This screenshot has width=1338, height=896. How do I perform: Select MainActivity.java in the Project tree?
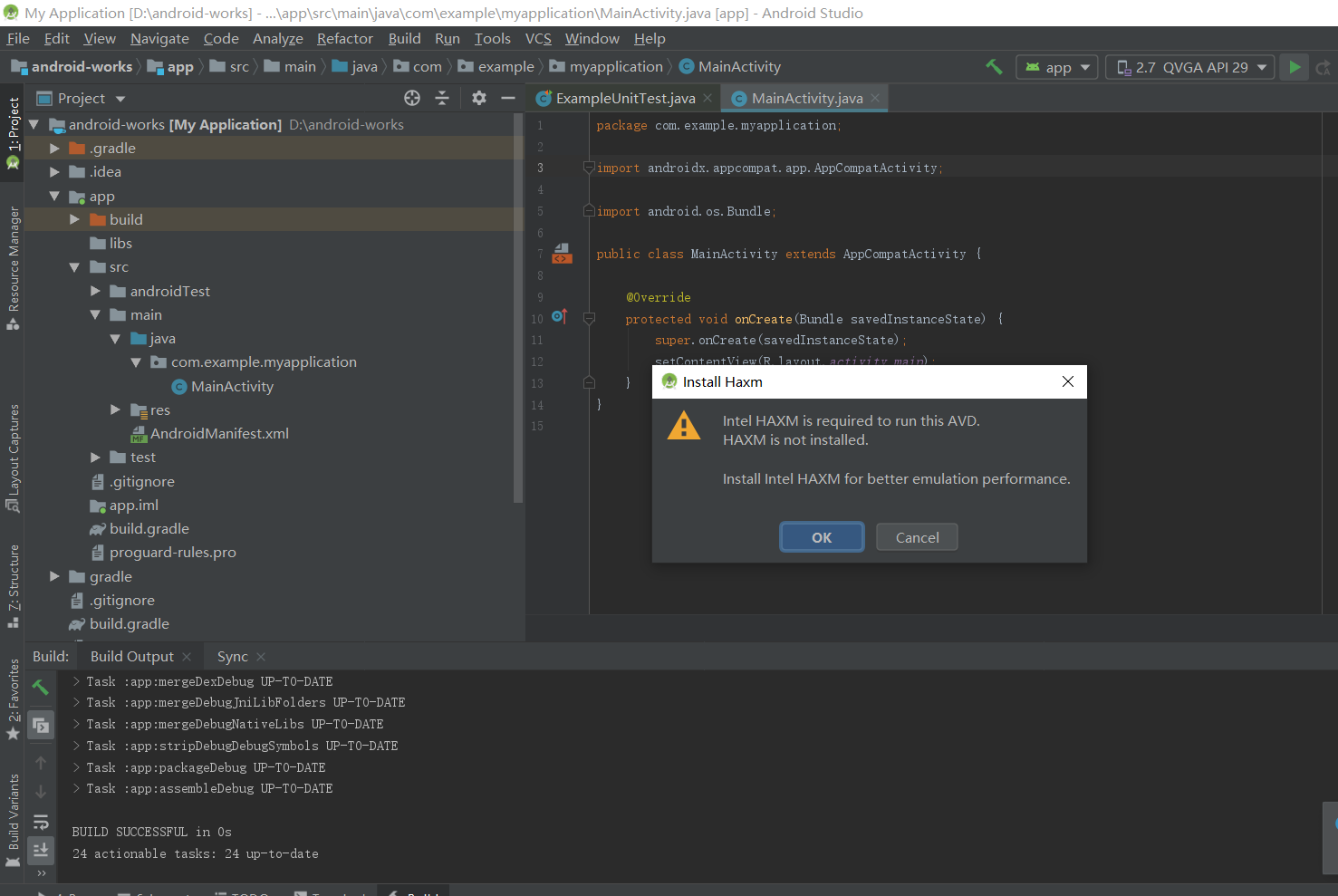pyautogui.click(x=231, y=386)
